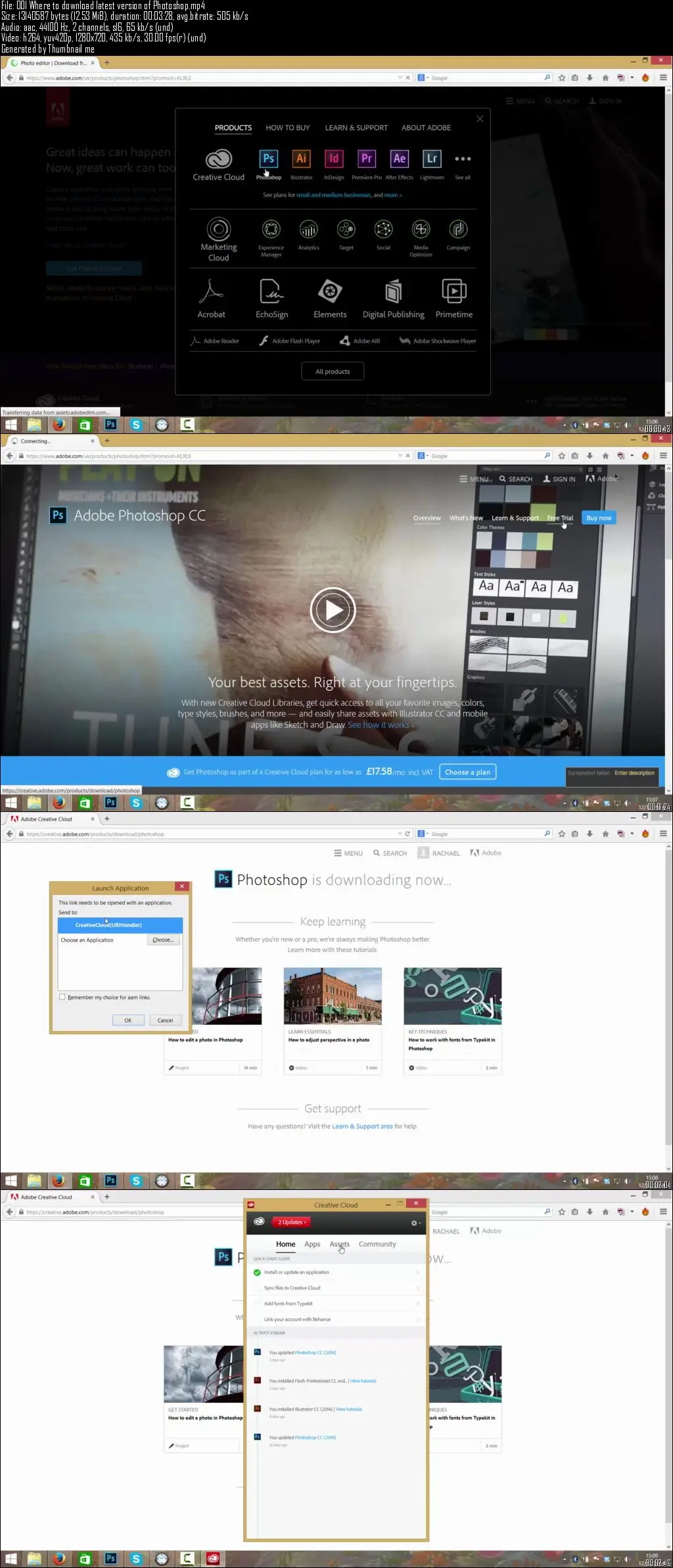Viewport: 673px width, 1568px height.
Task: Open Creative Cloud icon in the Products menu
Action: (219, 160)
